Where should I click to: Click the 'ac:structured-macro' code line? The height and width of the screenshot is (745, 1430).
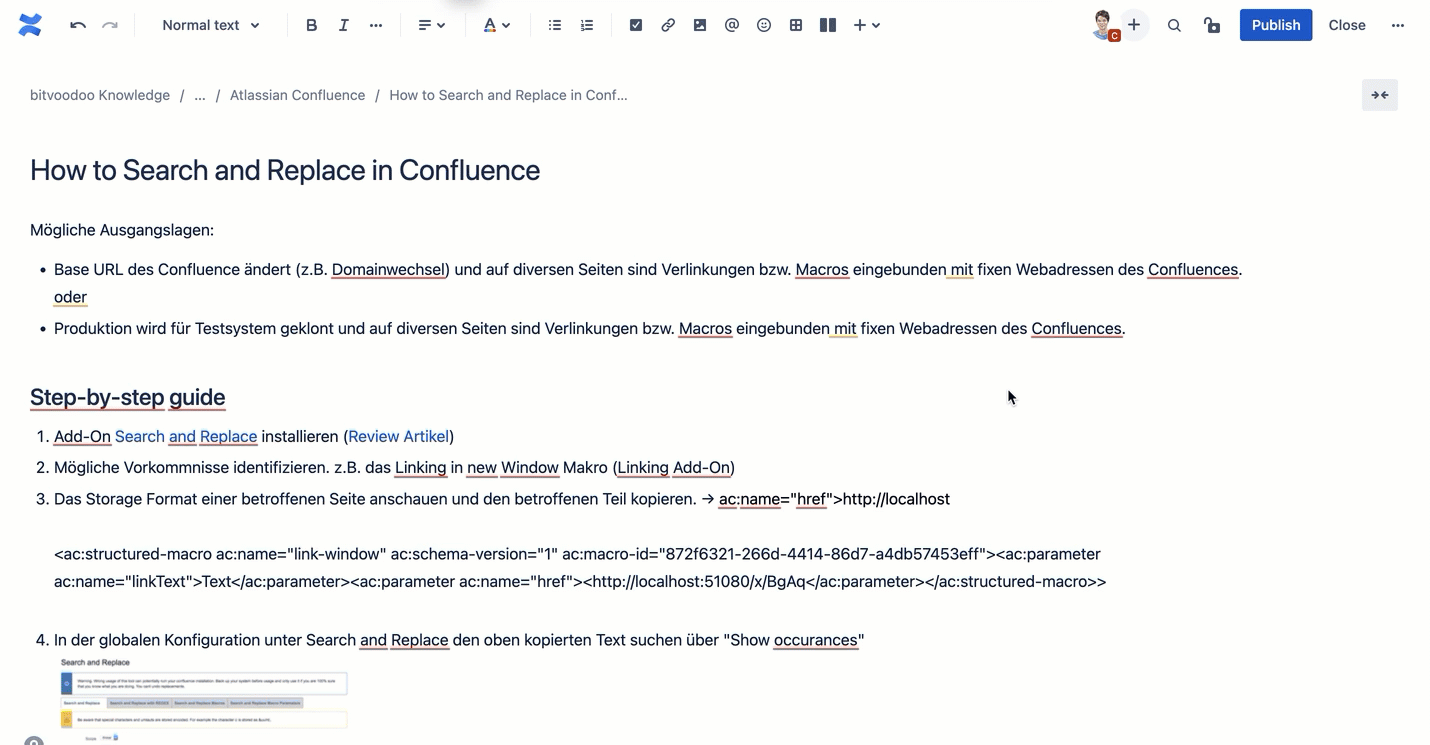[580, 568]
